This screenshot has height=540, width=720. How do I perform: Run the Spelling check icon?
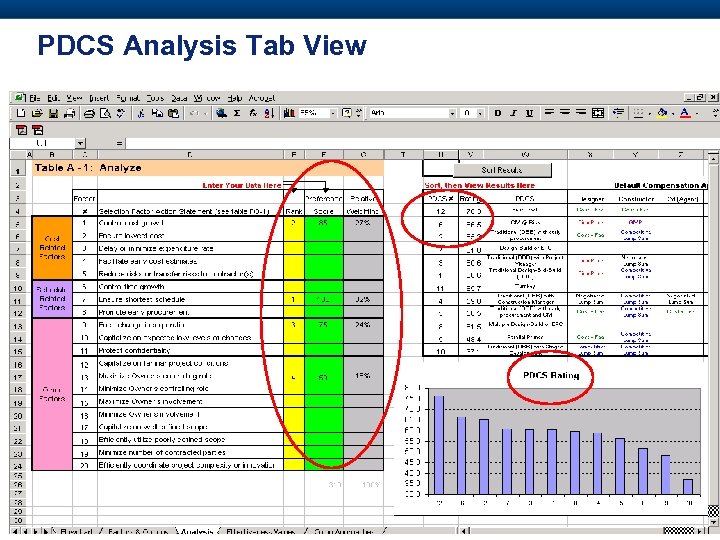pos(121,113)
